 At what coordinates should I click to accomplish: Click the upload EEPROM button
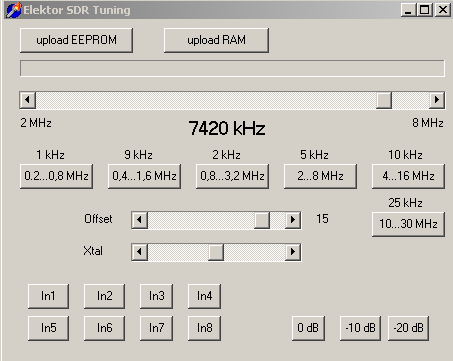point(76,40)
